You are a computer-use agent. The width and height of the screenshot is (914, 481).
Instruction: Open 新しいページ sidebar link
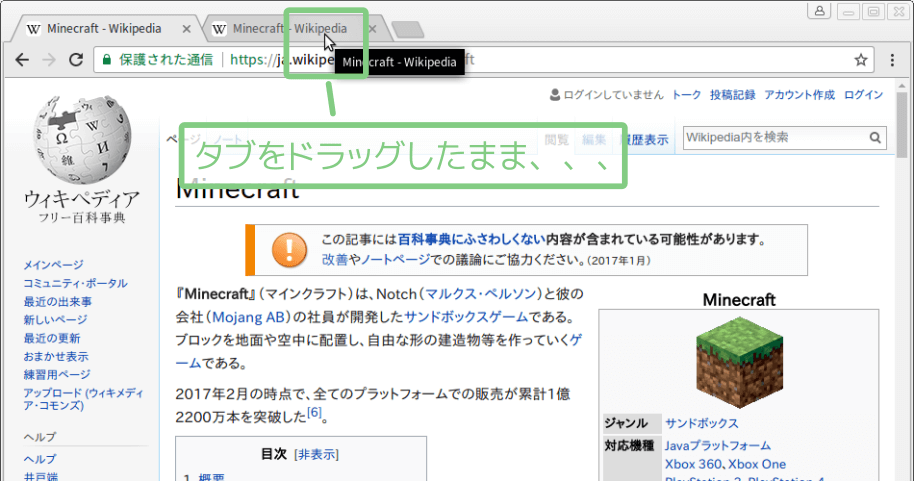click(55, 320)
